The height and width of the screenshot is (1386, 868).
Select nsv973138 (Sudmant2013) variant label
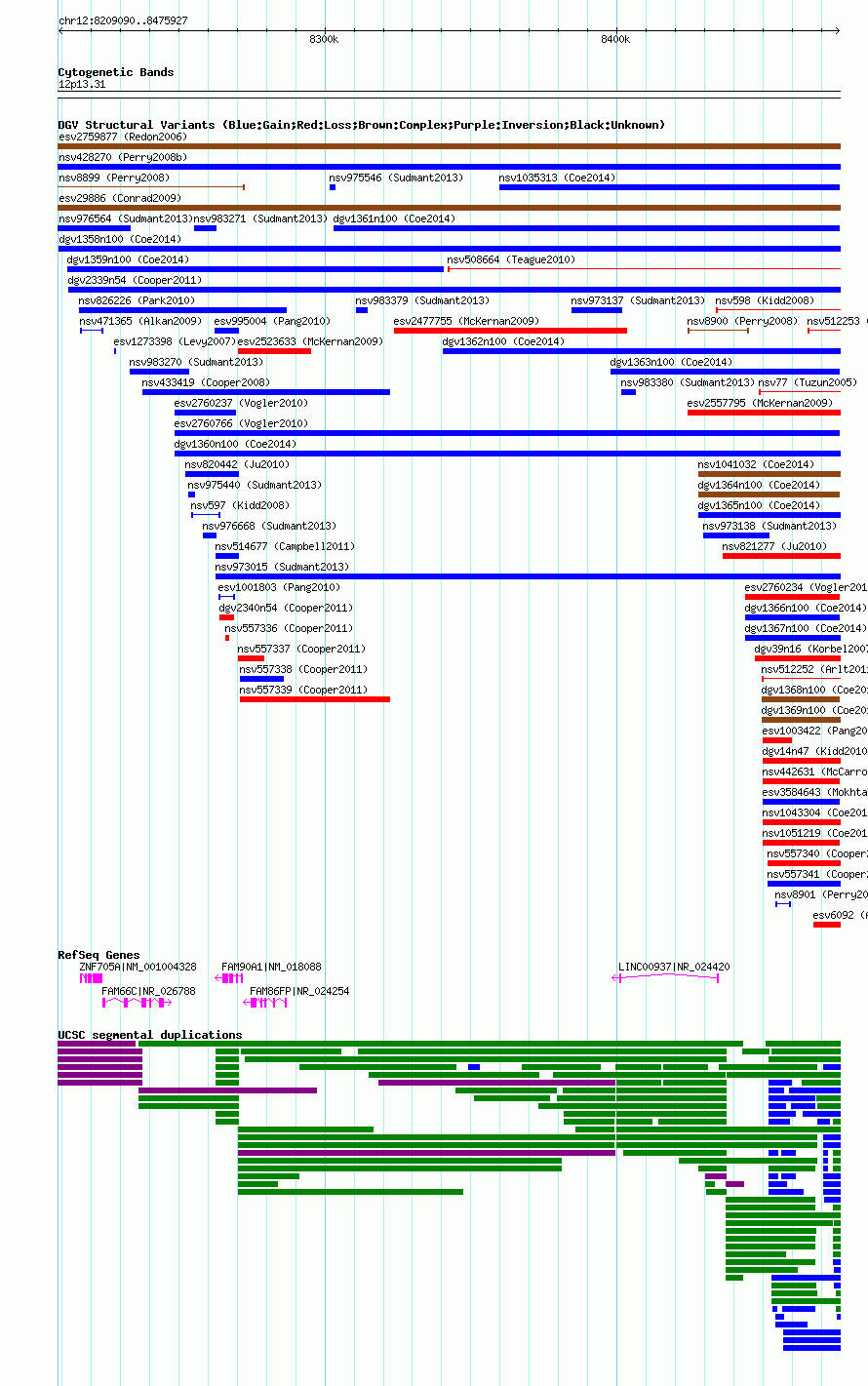point(769,526)
